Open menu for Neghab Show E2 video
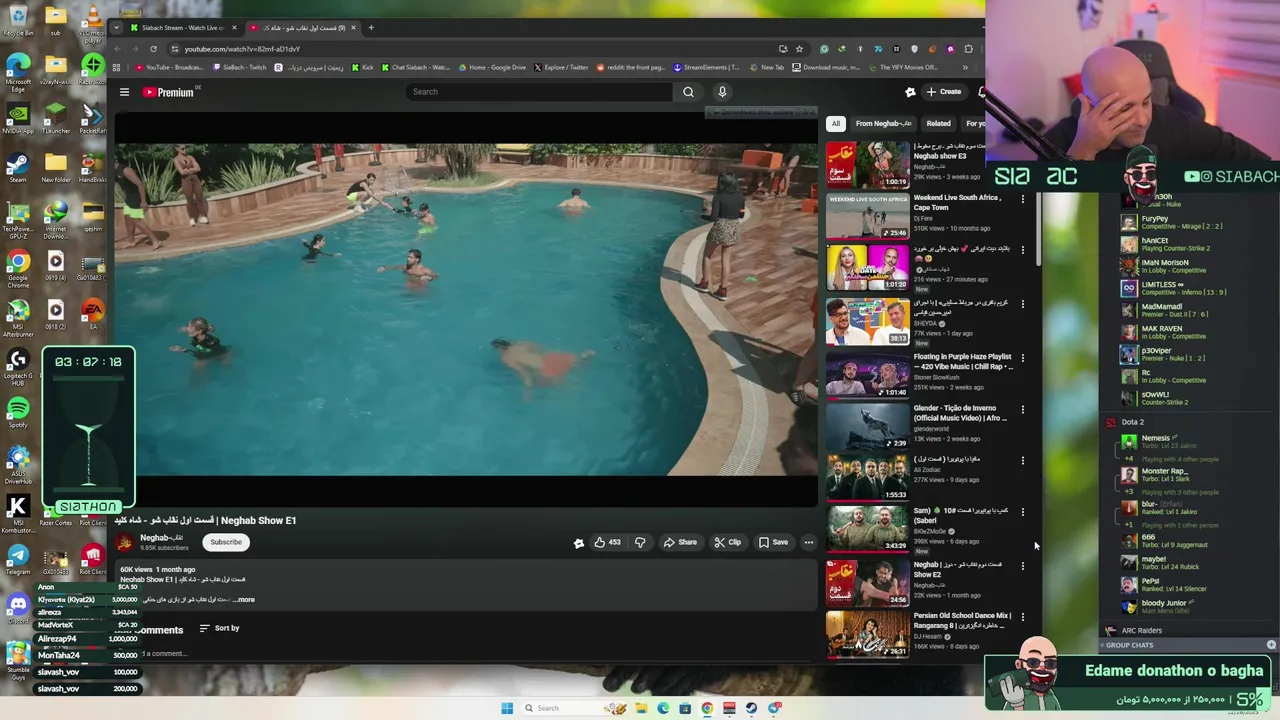Image resolution: width=1280 pixels, height=720 pixels. (1022, 566)
